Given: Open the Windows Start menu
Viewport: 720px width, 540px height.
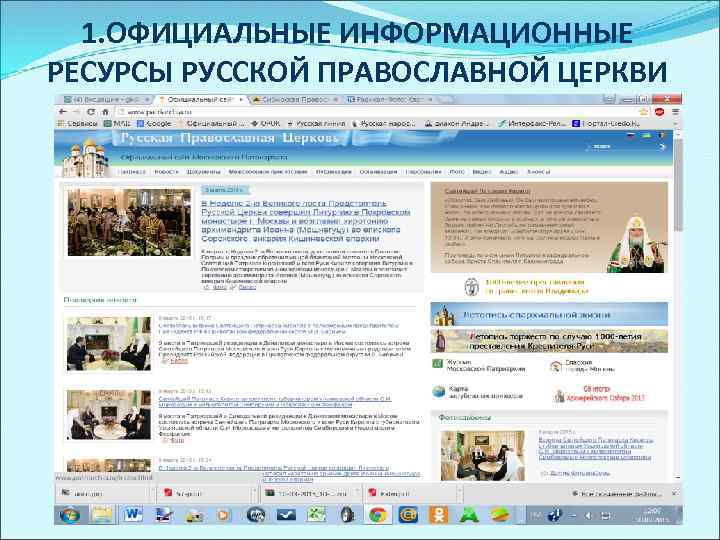Looking at the screenshot, I should coord(70,515).
